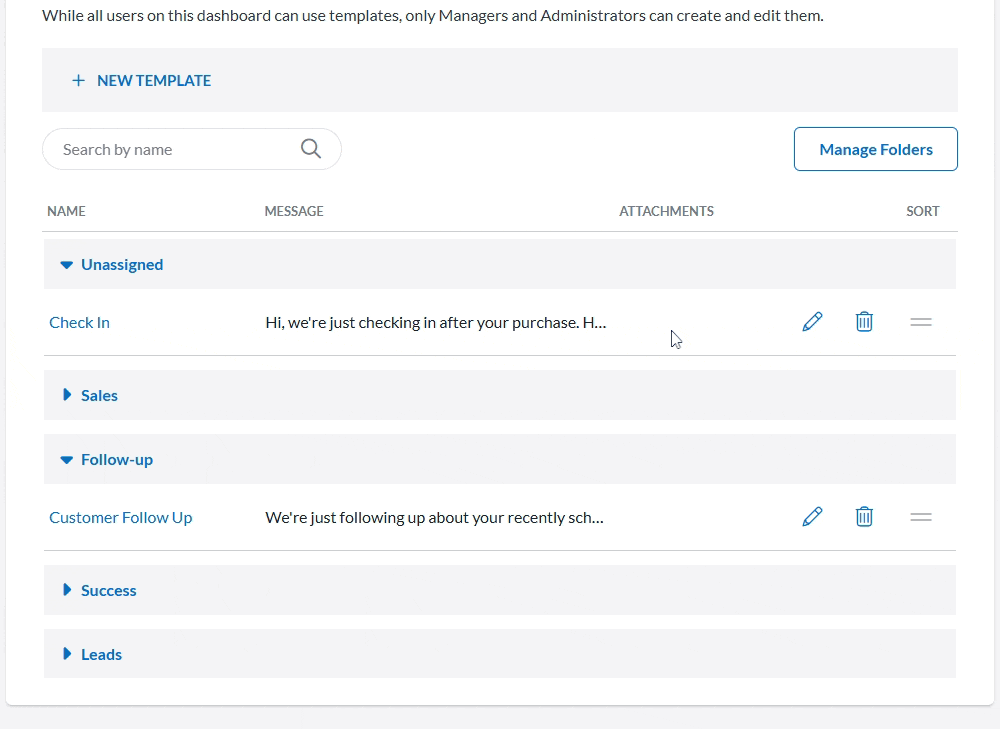The width and height of the screenshot is (1000, 729).
Task: Focus the Search by name field
Action: click(x=170, y=149)
